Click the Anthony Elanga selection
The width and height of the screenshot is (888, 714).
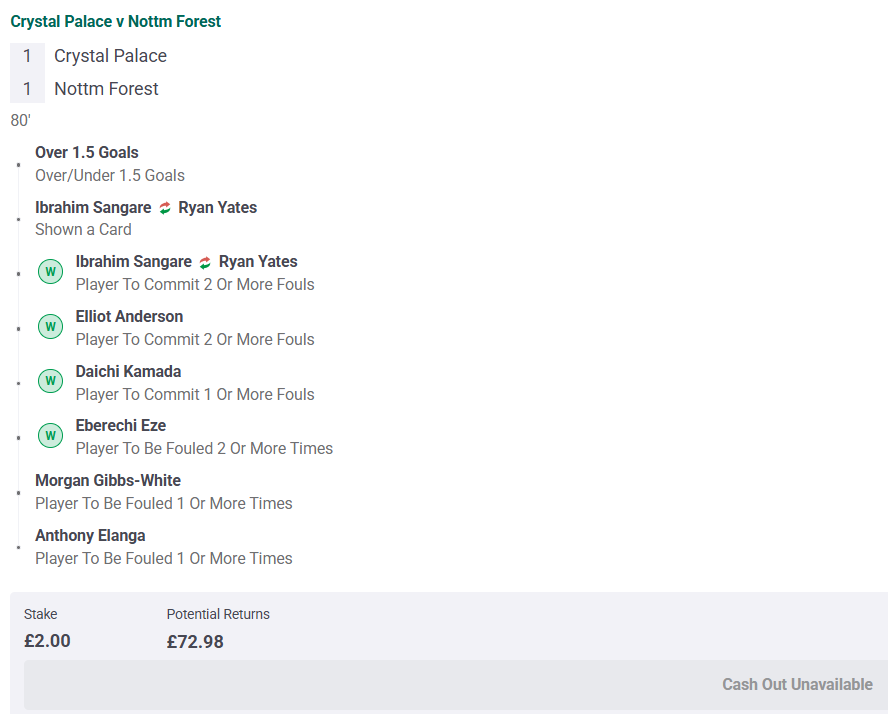pyautogui.click(x=90, y=536)
